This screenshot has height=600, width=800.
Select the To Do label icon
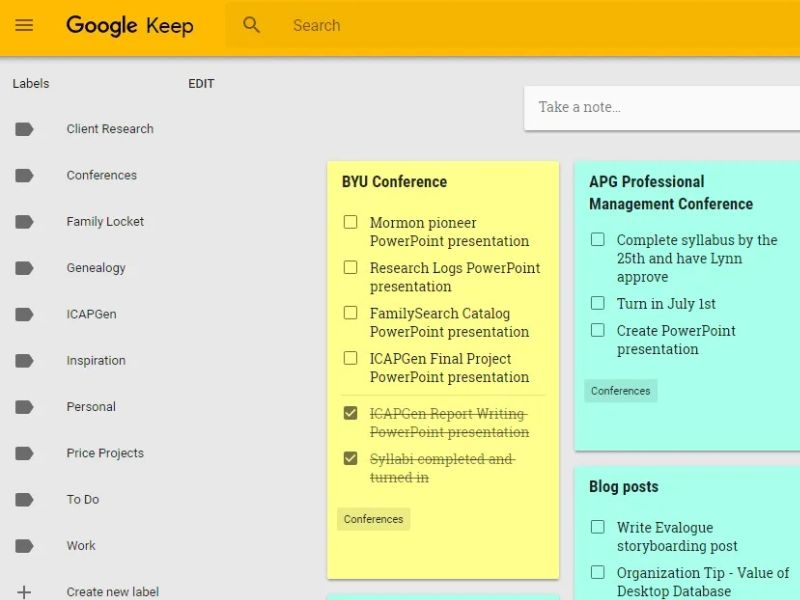25,499
